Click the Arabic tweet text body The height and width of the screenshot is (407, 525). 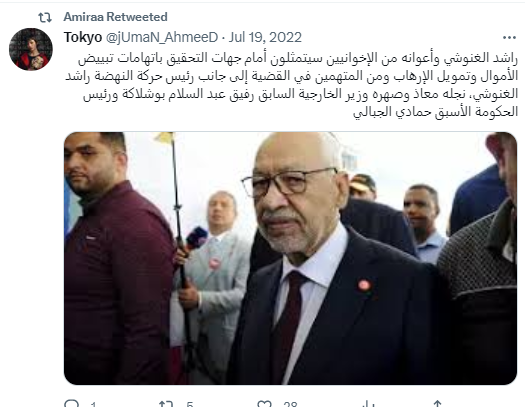click(x=291, y=85)
